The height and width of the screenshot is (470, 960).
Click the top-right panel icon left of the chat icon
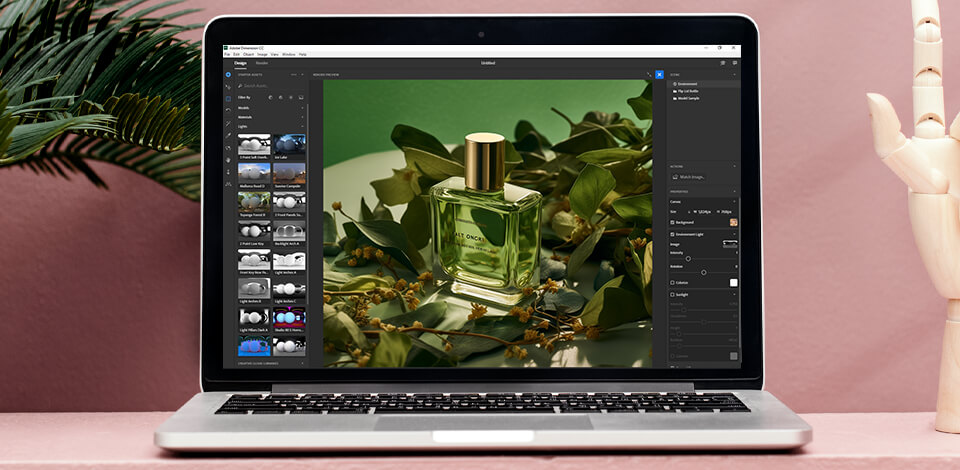click(723, 63)
